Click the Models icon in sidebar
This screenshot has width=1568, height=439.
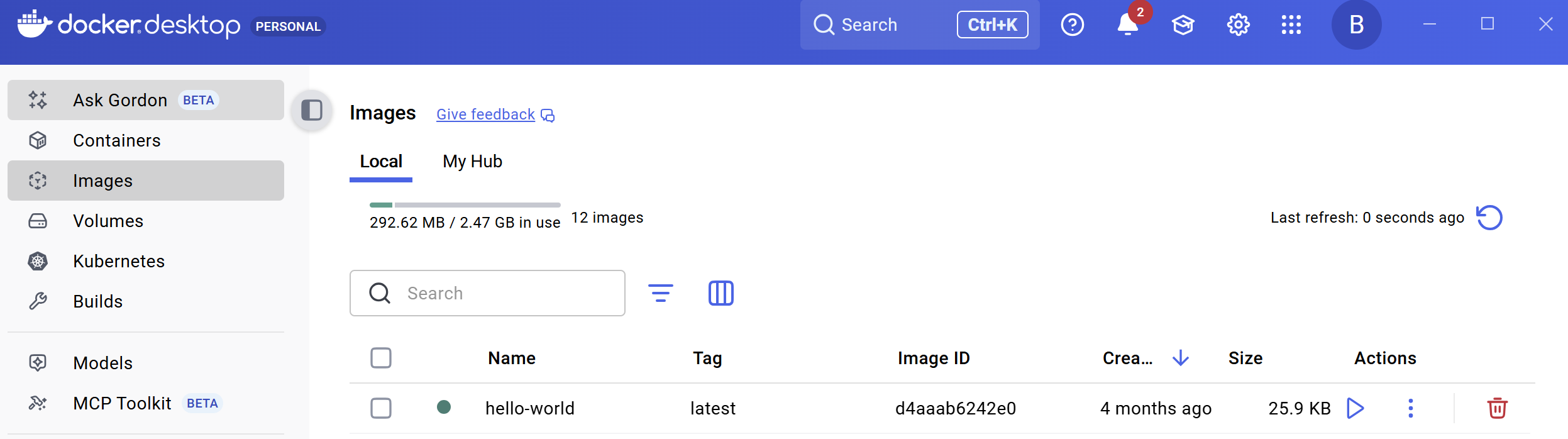(38, 363)
